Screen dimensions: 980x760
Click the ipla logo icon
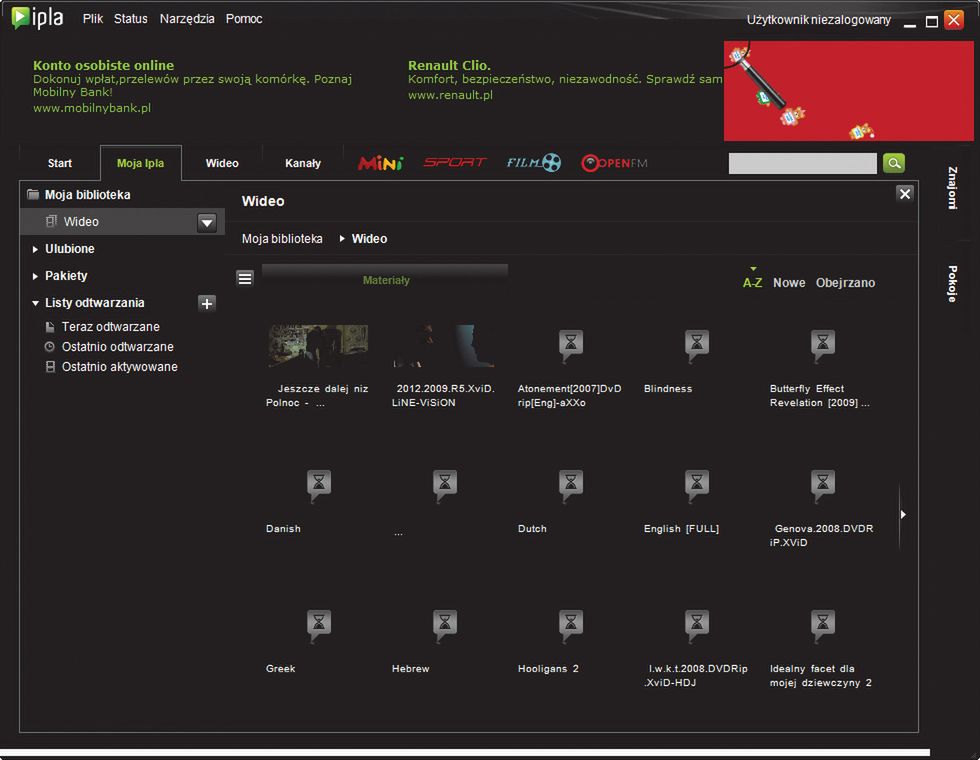pyautogui.click(x=38, y=18)
